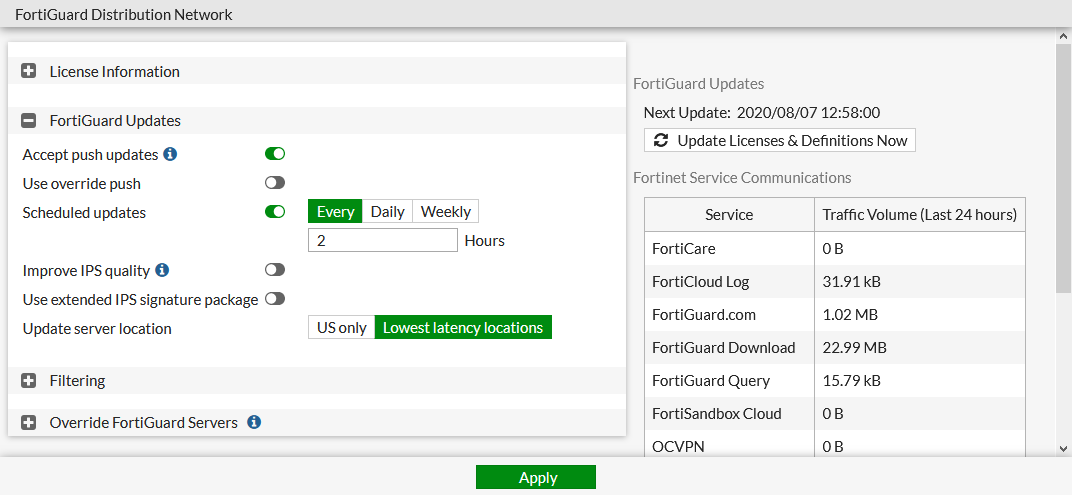Click the Hours interval input field

point(383,241)
